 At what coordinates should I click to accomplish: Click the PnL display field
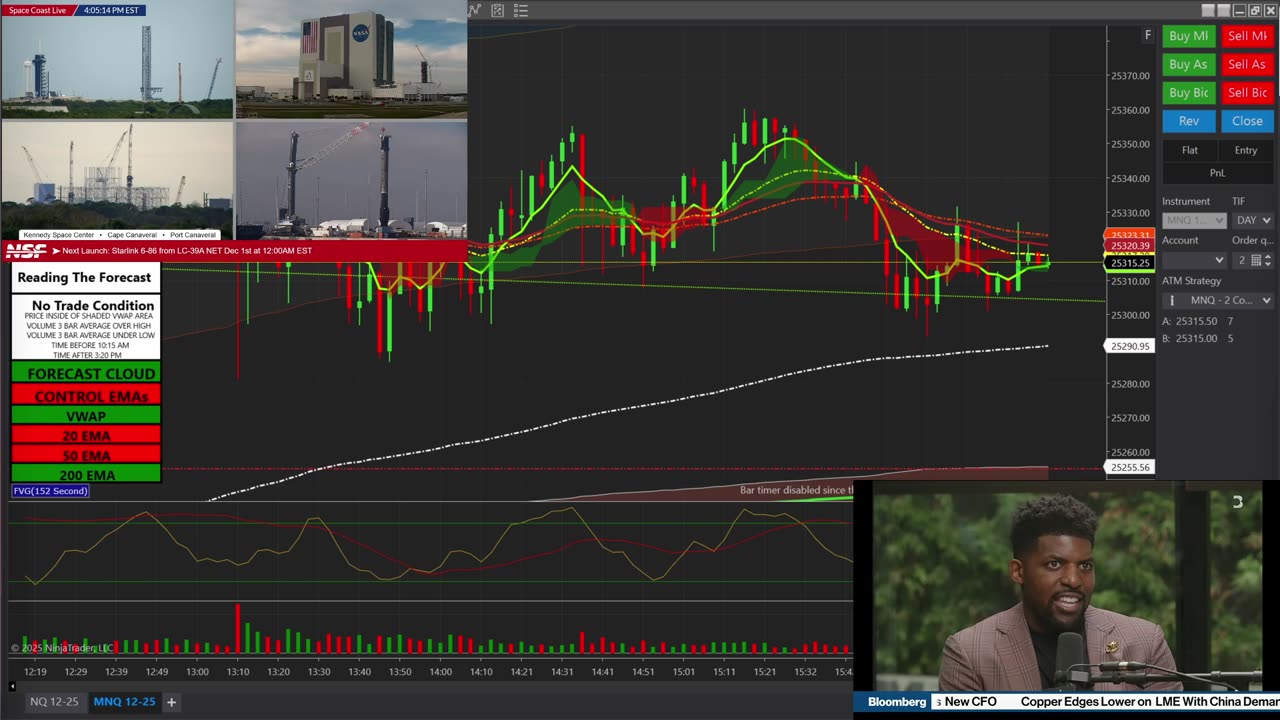tap(1217, 173)
